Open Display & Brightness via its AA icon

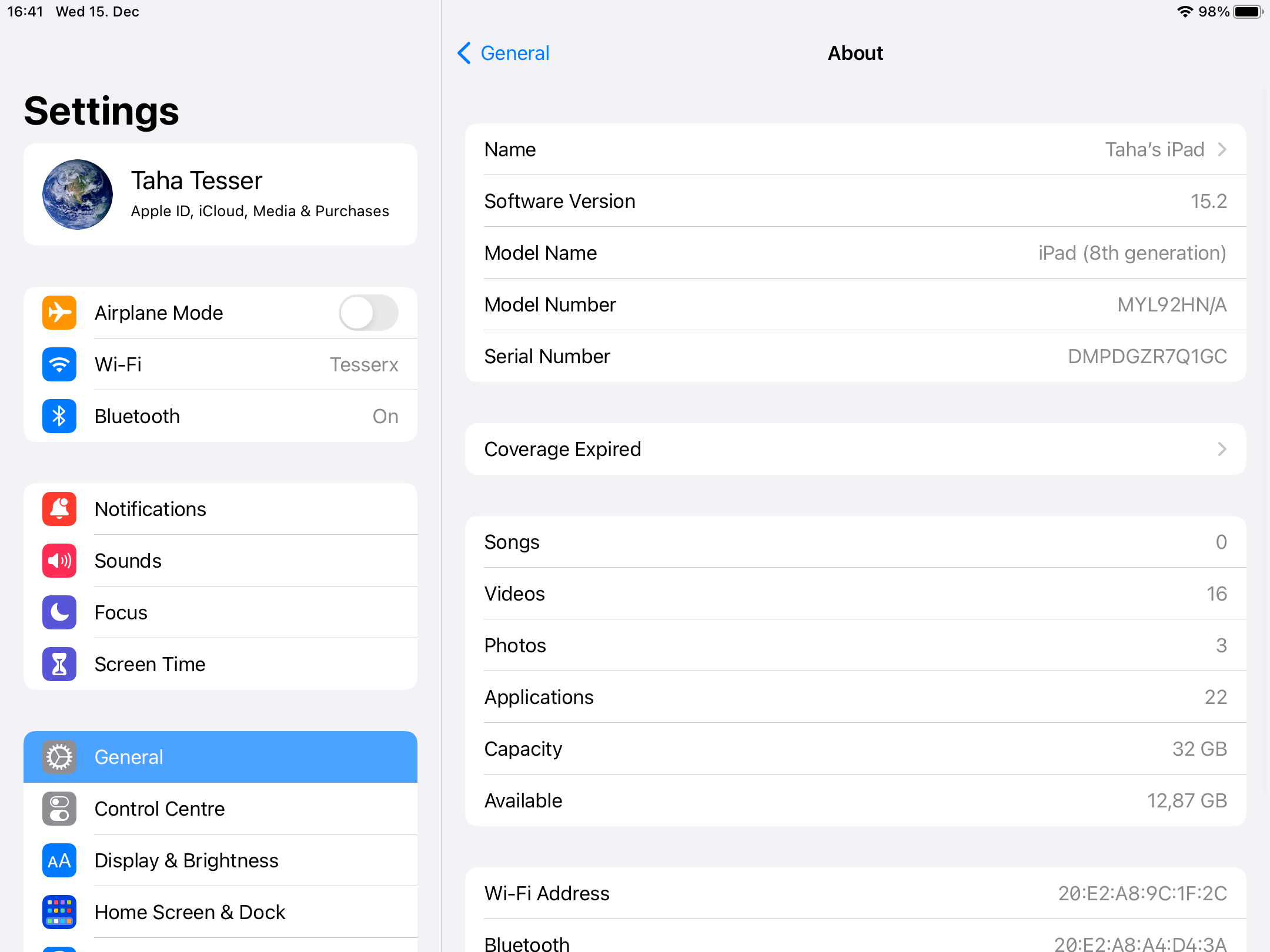[59, 860]
